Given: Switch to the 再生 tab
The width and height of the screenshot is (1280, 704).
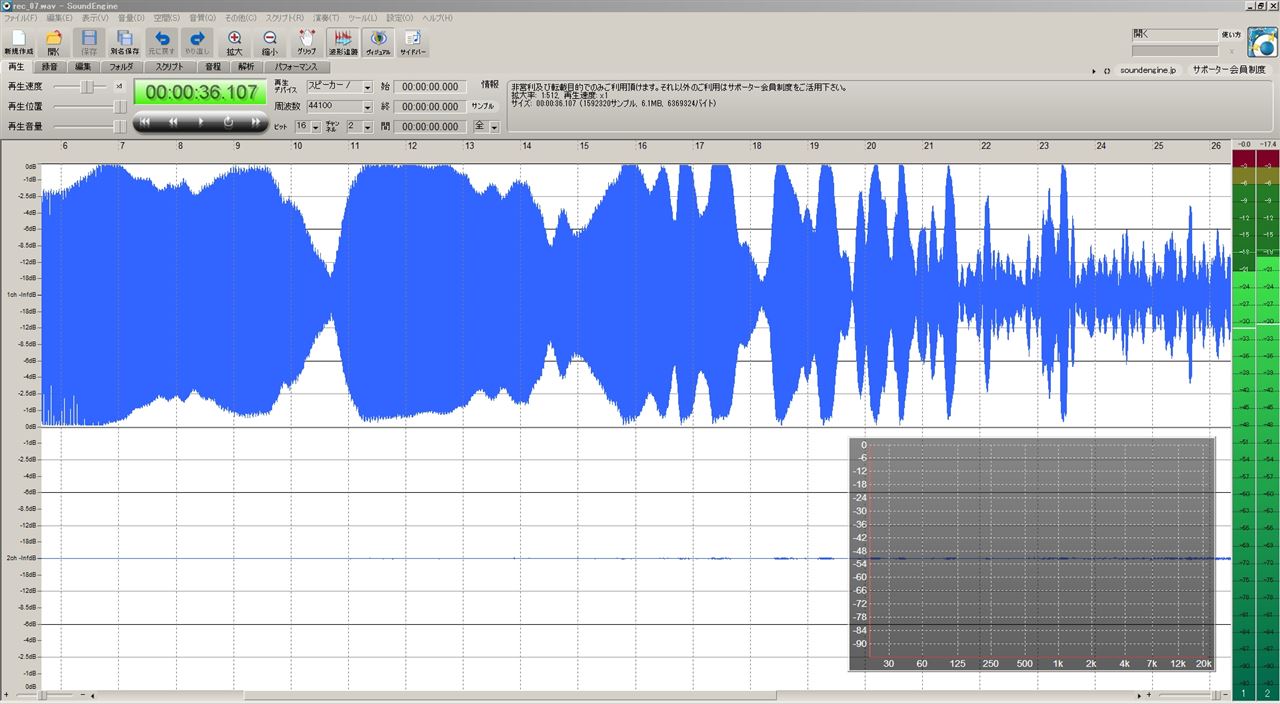Looking at the screenshot, I should [x=16, y=67].
